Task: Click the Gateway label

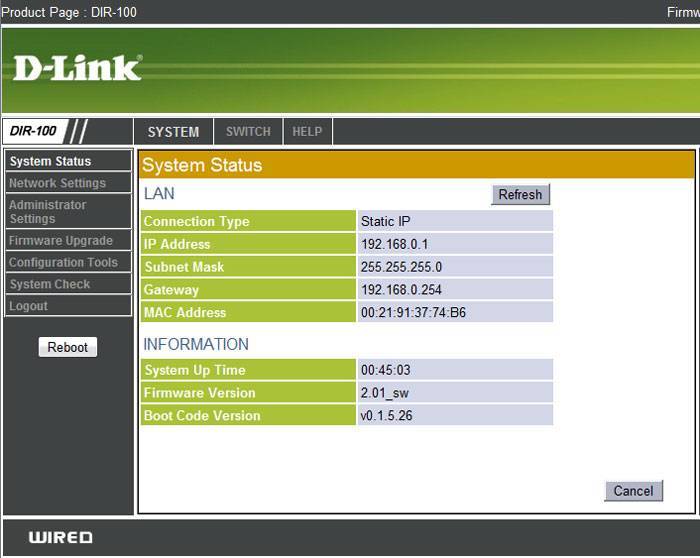Action: (248, 290)
